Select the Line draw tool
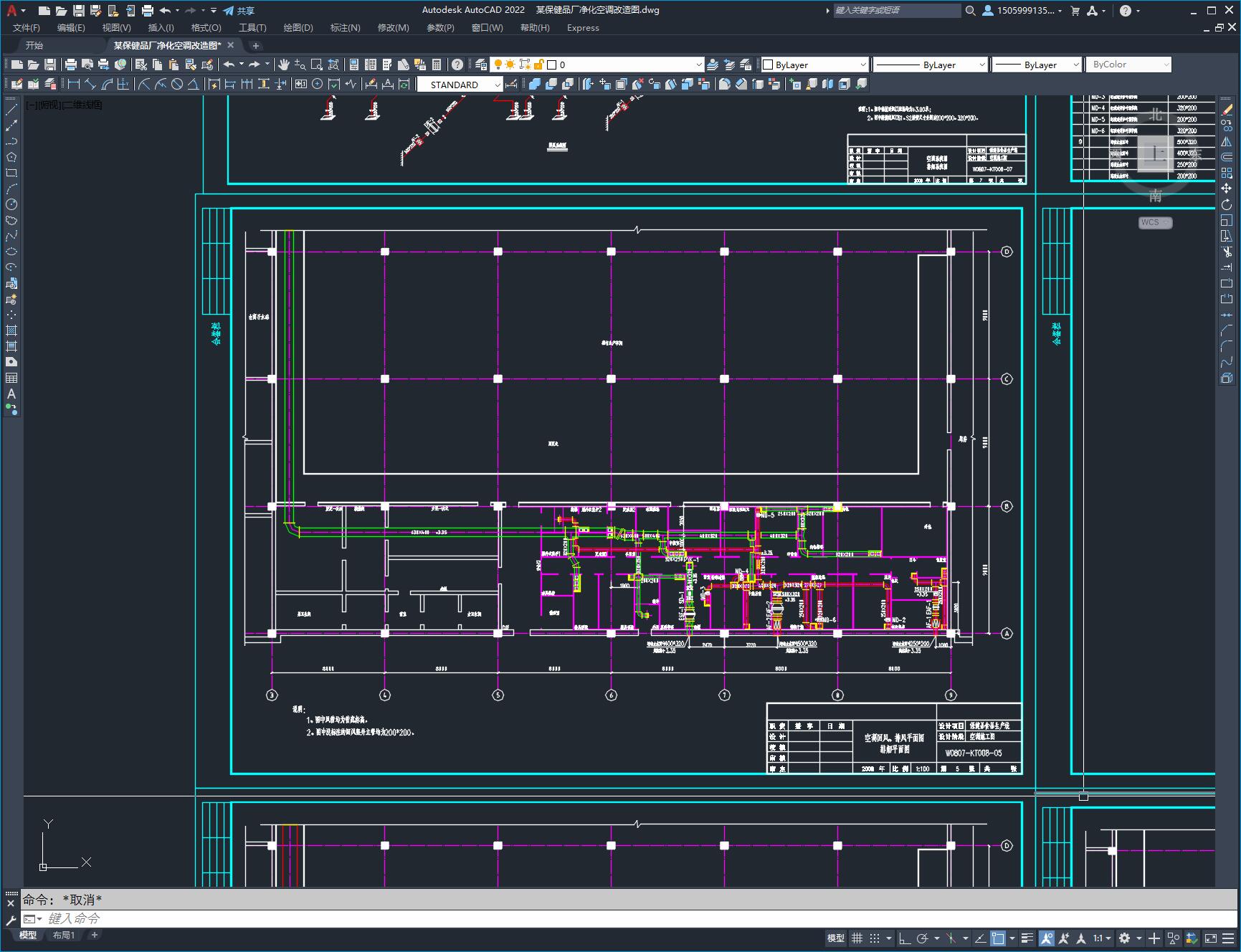The height and width of the screenshot is (952, 1241). pos(11,110)
